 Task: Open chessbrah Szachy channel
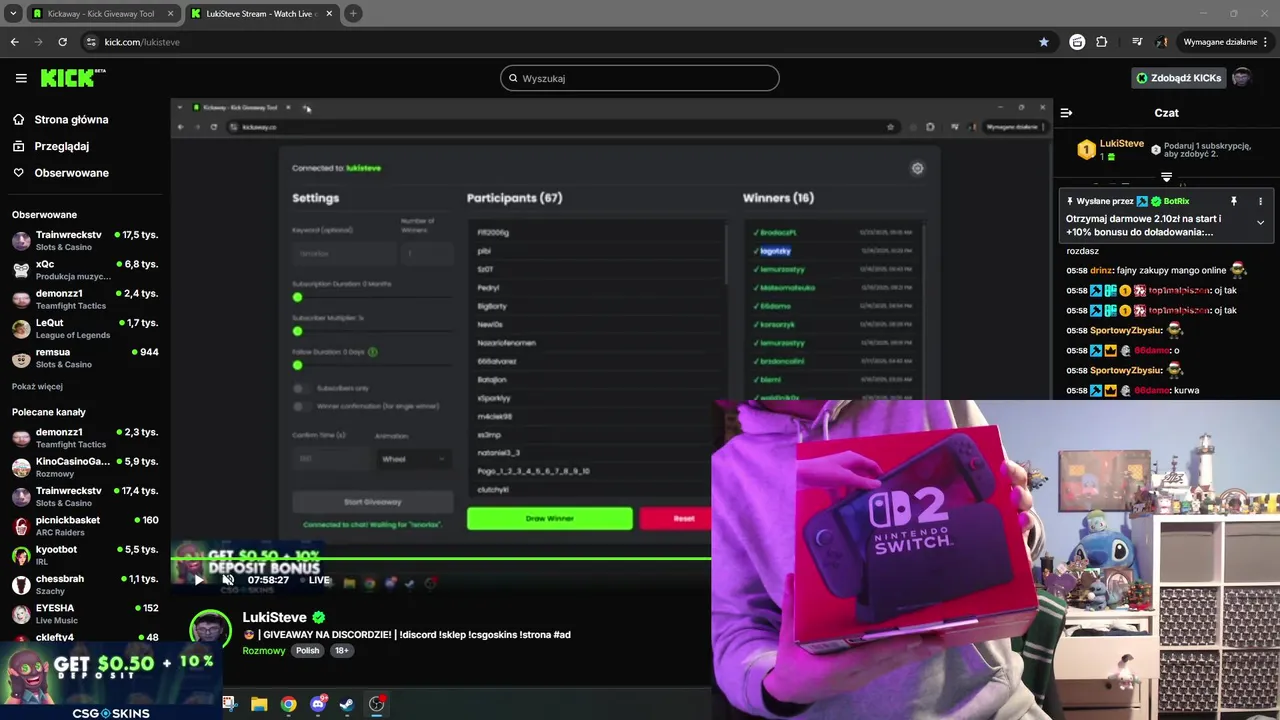coord(85,584)
